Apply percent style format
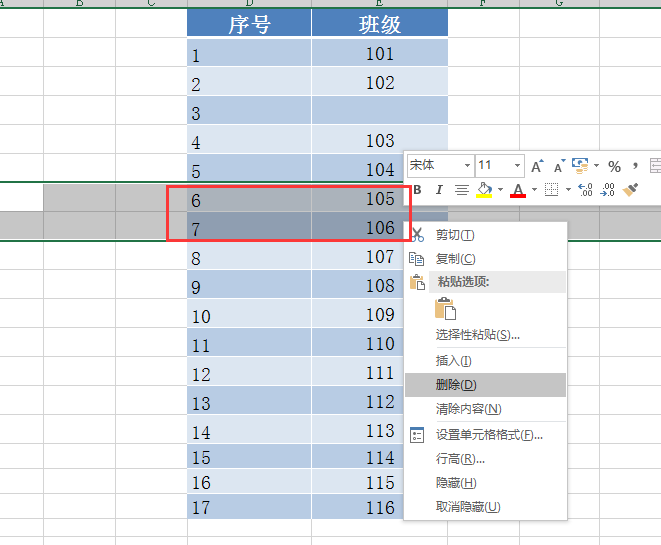The image size is (661, 545). pos(614,166)
